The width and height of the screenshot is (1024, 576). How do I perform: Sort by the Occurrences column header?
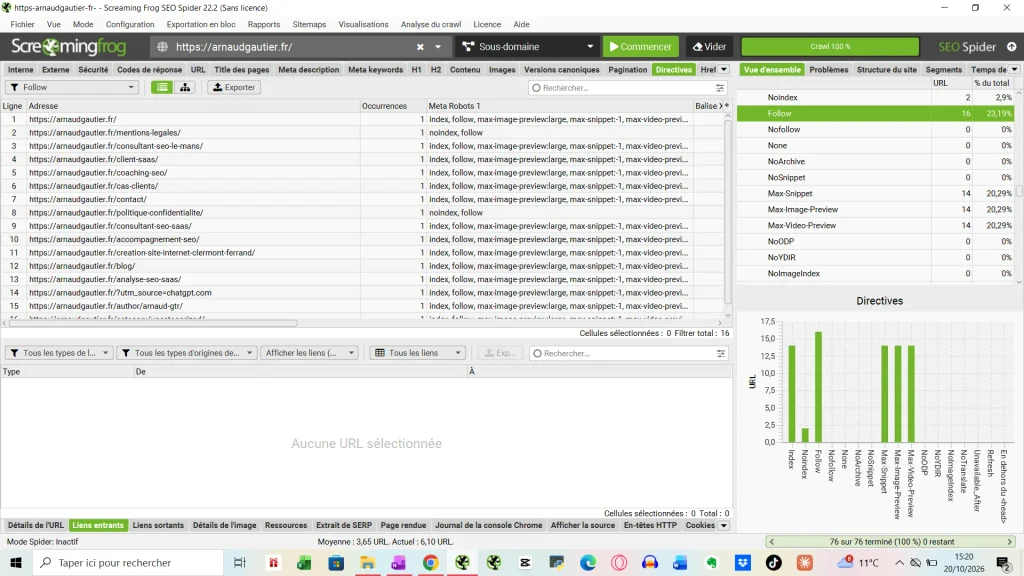(x=393, y=106)
